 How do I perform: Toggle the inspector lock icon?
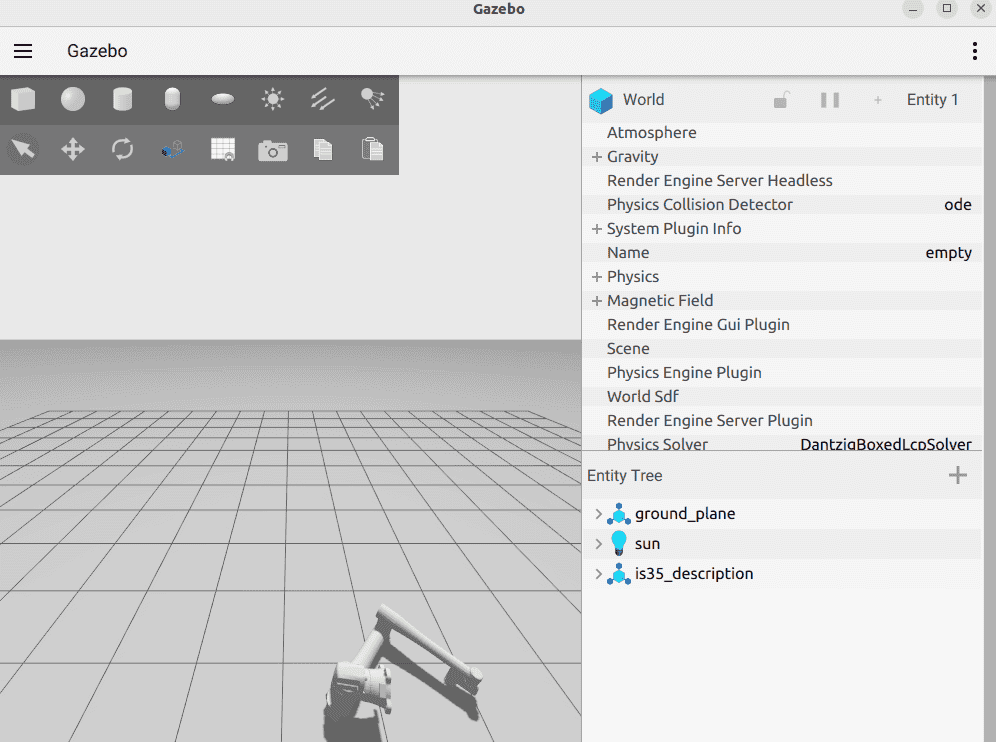point(782,100)
